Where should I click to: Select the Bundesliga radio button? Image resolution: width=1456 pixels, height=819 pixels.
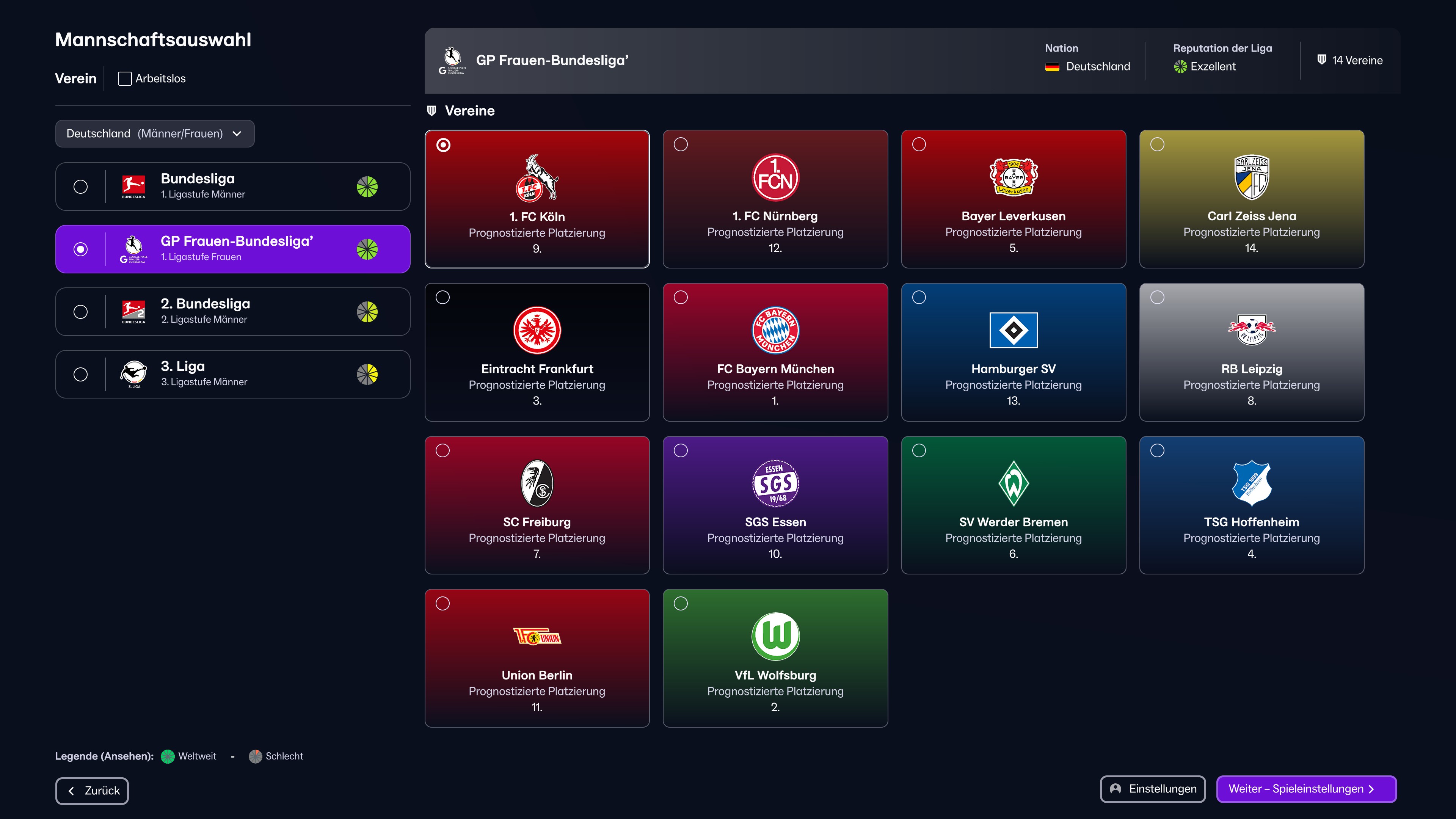tap(81, 187)
